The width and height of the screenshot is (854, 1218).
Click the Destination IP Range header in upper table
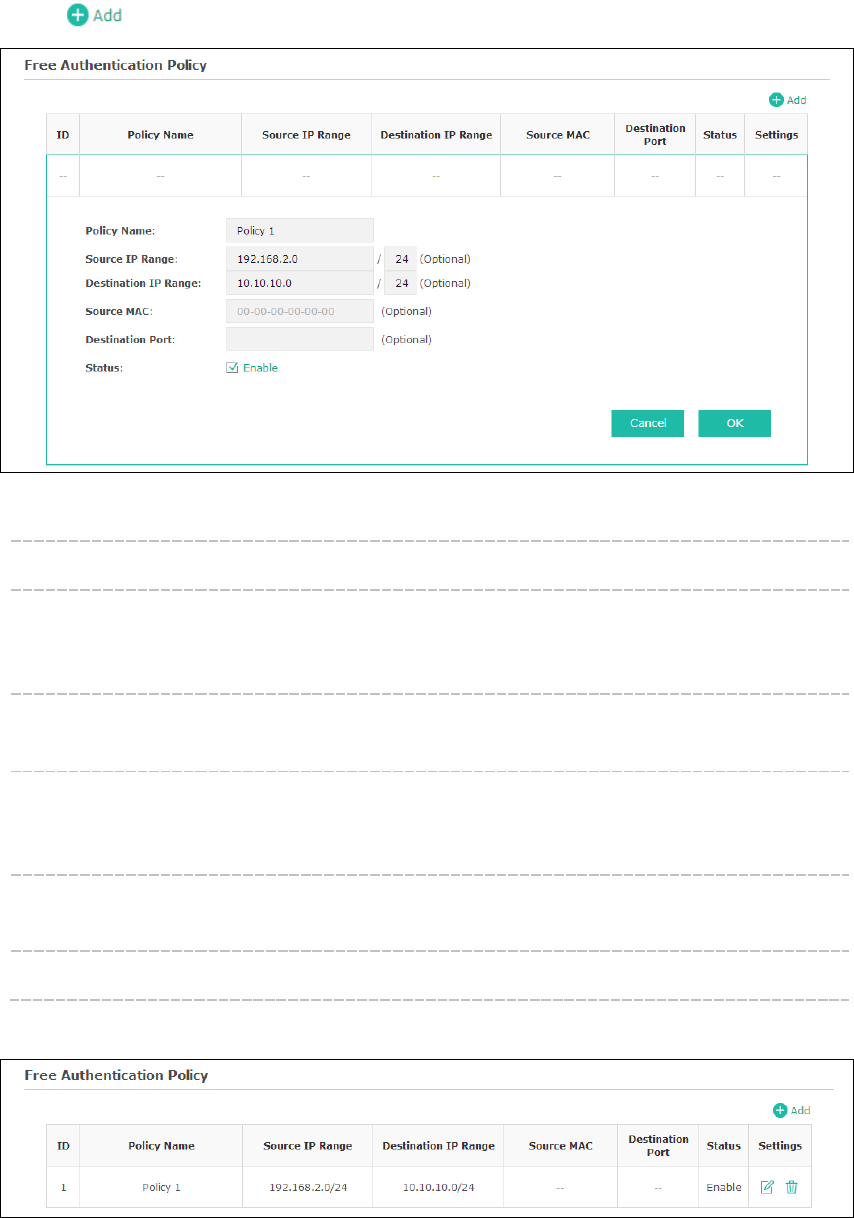click(x=436, y=135)
